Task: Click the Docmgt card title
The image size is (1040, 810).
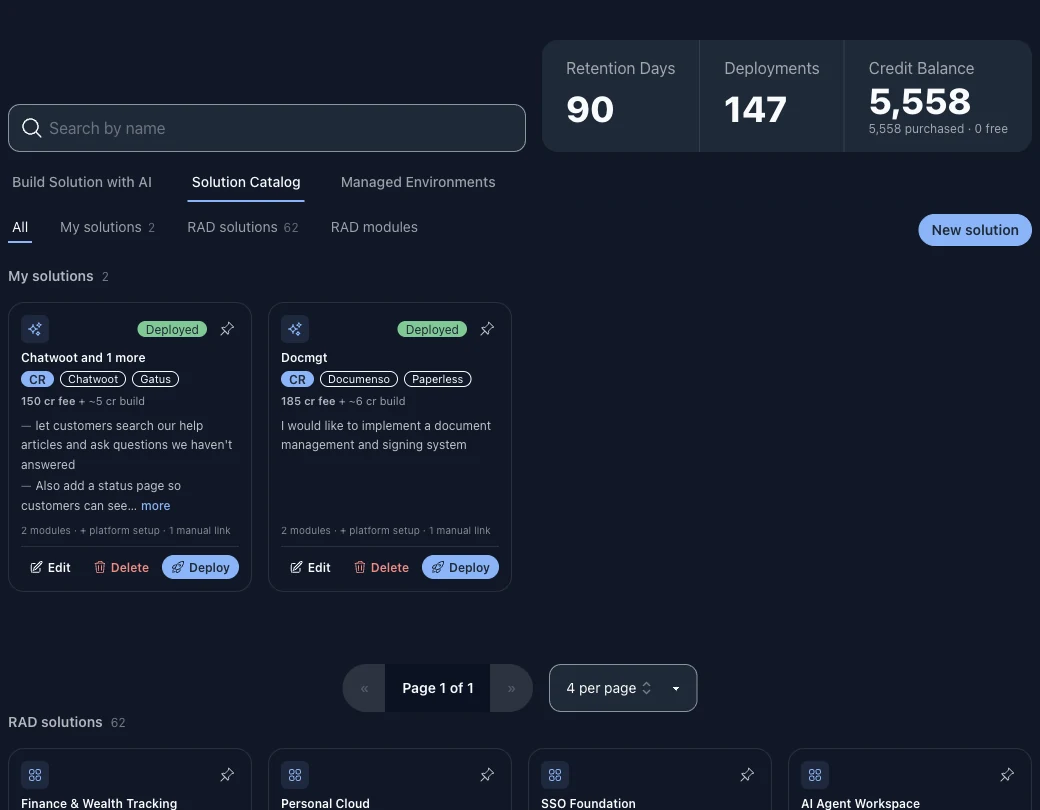Action: point(304,358)
